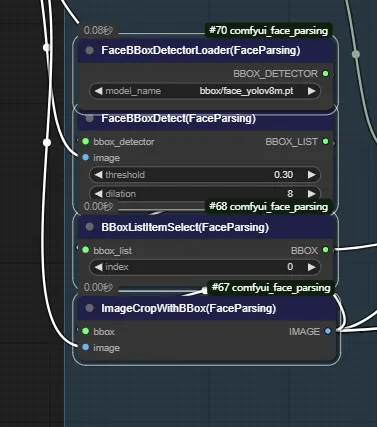Click the reroute dot beside FaceBBoxDetectorLoader title
This screenshot has height=427, width=377.
tap(47, 48)
